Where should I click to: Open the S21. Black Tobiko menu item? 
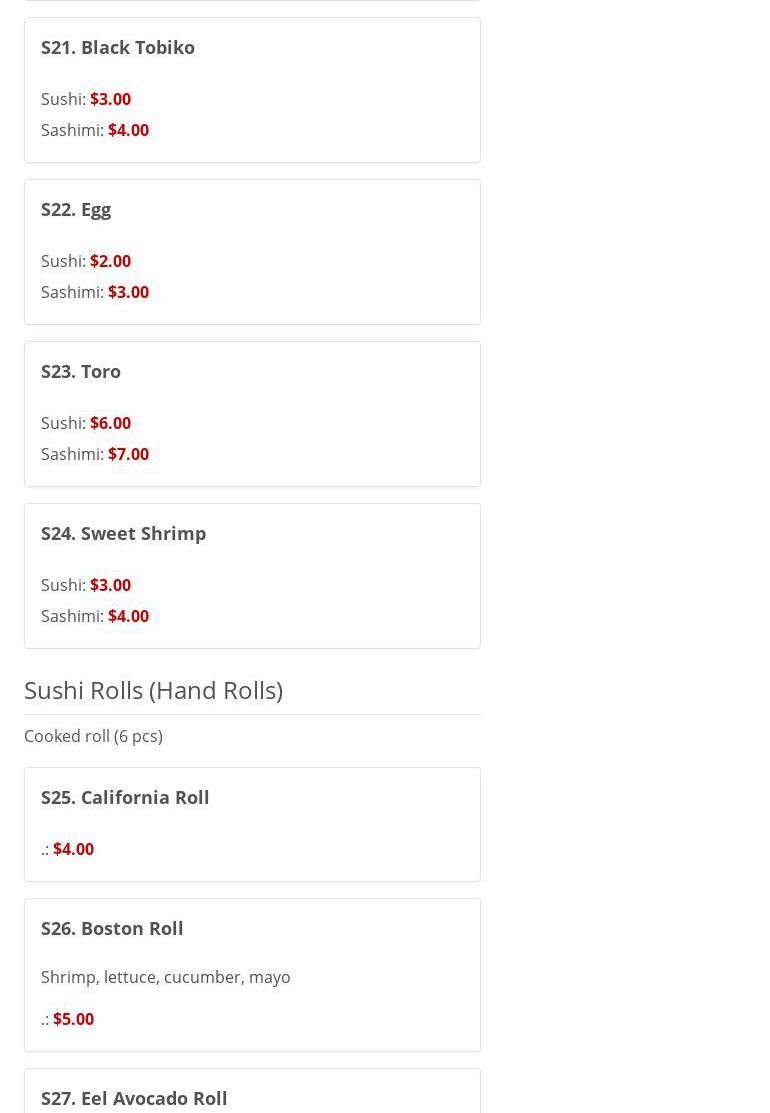[118, 47]
